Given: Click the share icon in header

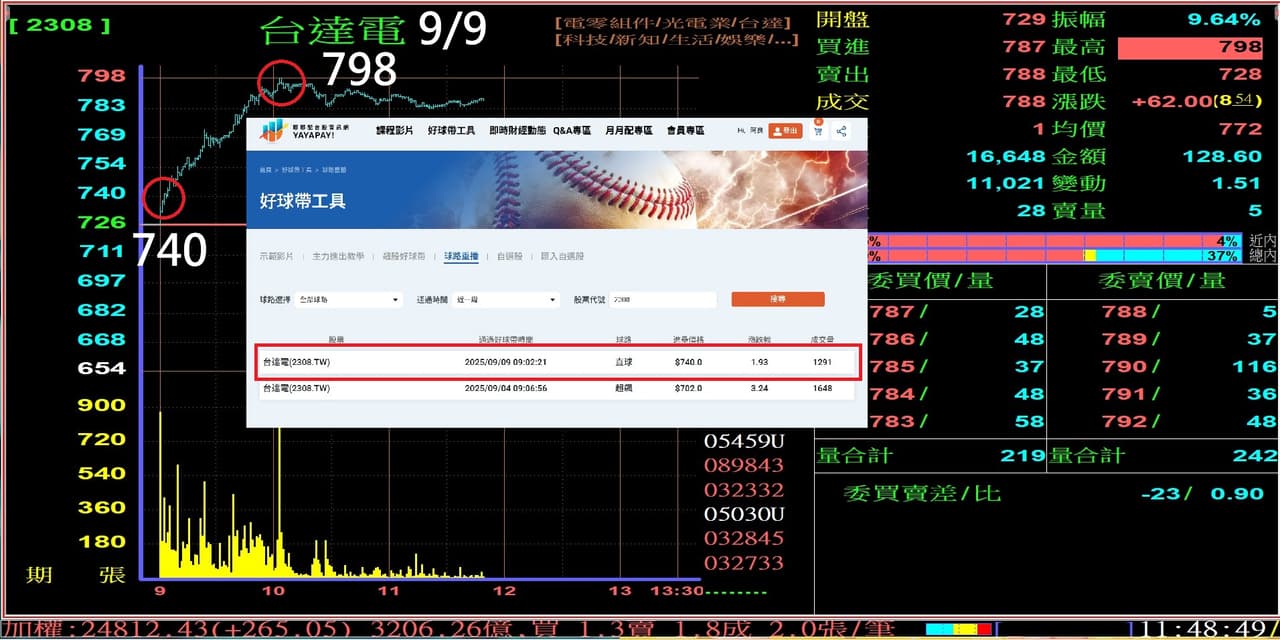Looking at the screenshot, I should point(842,131).
